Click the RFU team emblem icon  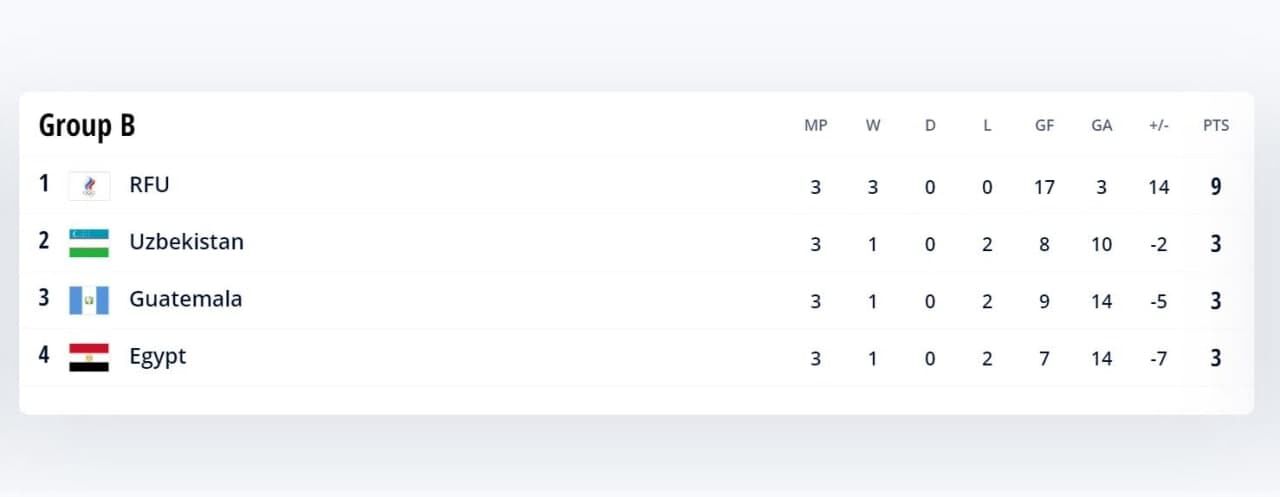pos(89,186)
